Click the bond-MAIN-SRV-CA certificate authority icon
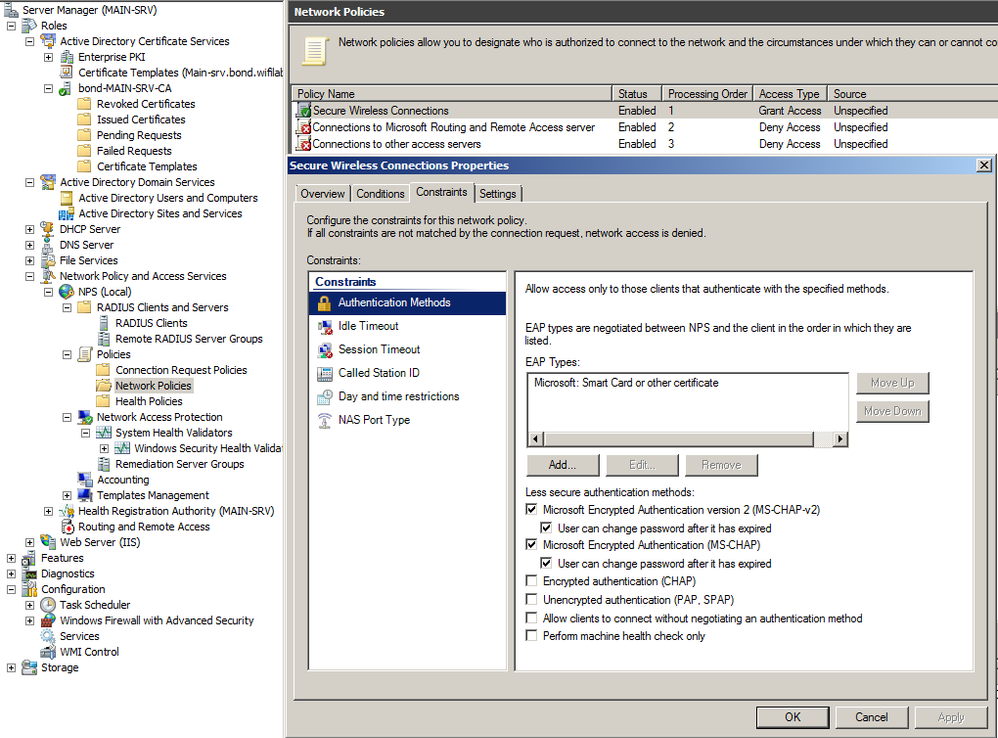Screen dimensions: 998x738 point(66,88)
